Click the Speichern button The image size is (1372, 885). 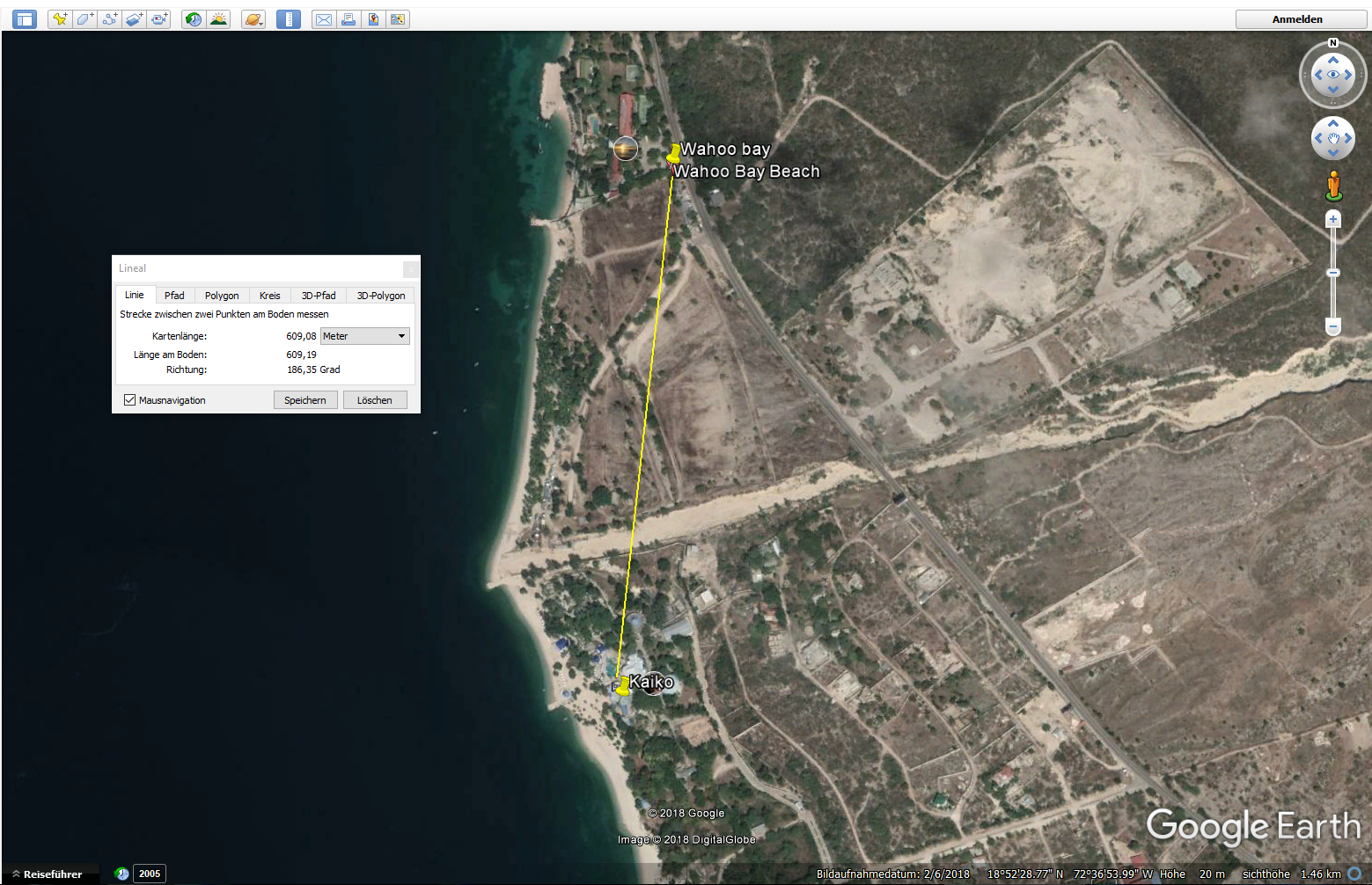click(x=305, y=400)
